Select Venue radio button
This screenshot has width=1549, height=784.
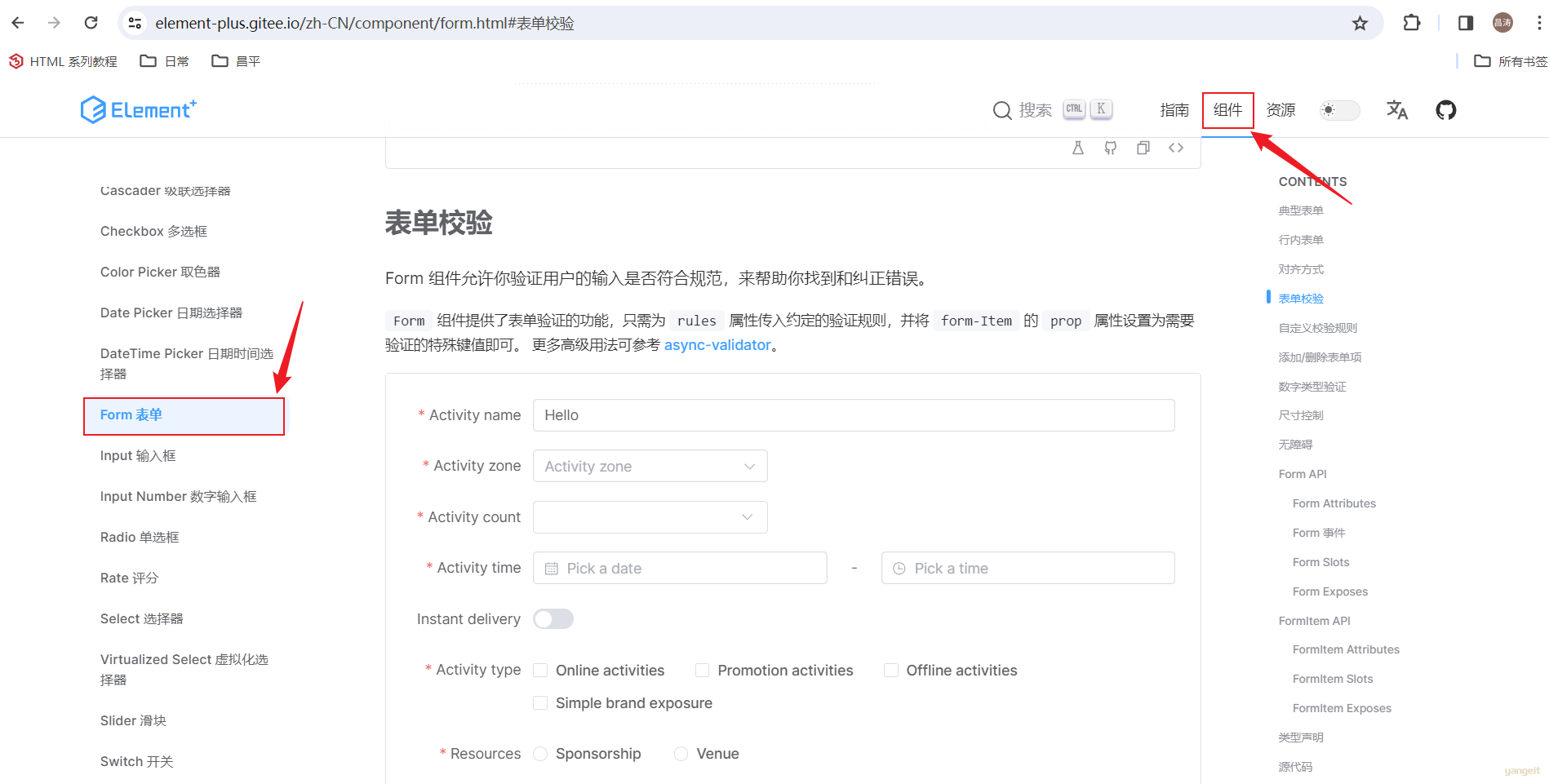click(x=681, y=754)
